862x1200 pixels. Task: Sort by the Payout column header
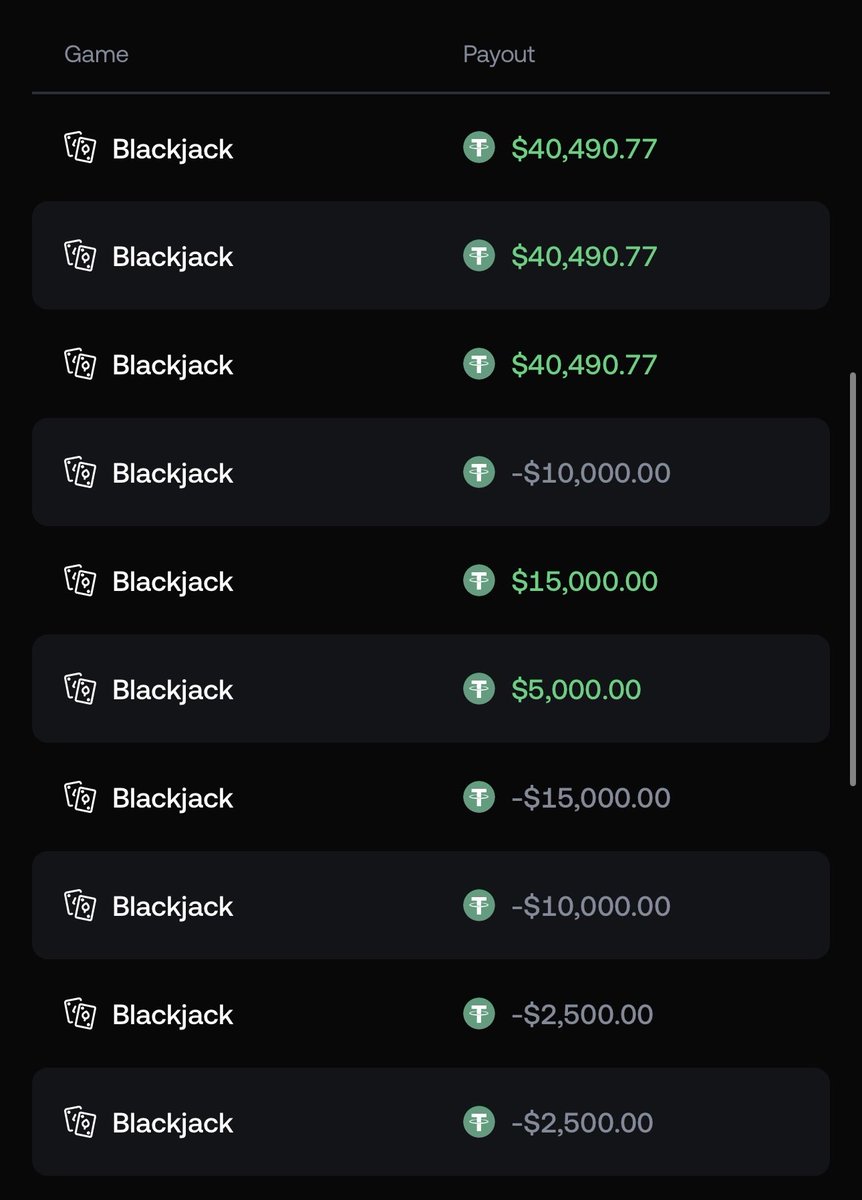click(499, 54)
